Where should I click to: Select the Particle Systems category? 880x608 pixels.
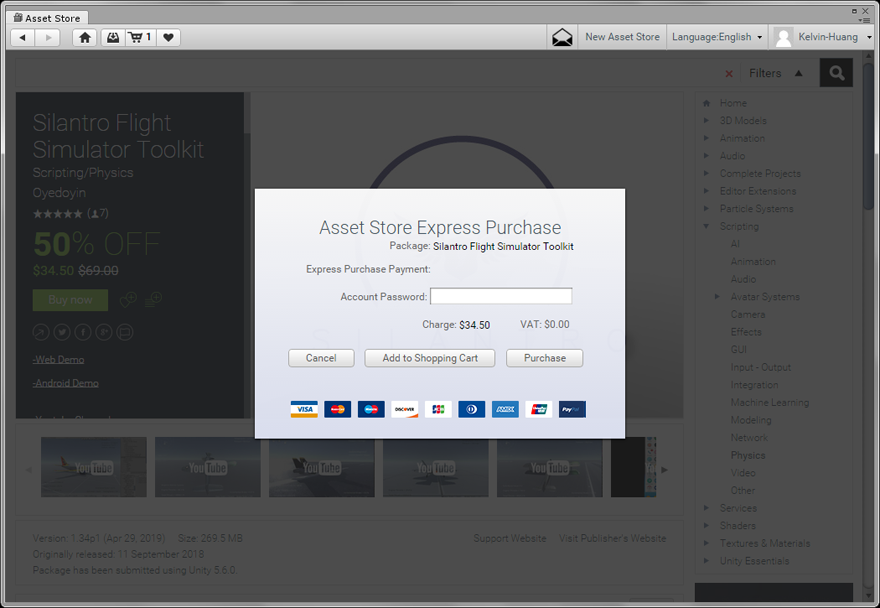(x=756, y=209)
